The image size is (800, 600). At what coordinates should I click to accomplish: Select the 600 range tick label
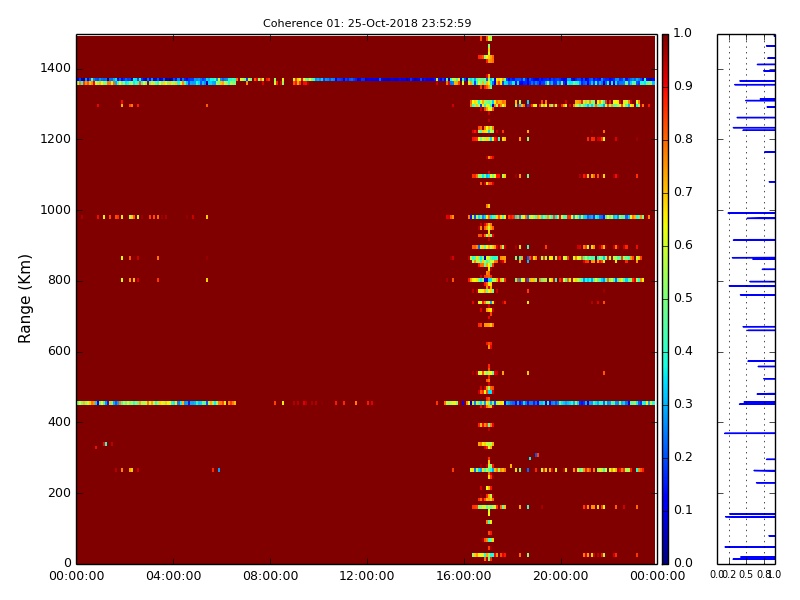60,351
